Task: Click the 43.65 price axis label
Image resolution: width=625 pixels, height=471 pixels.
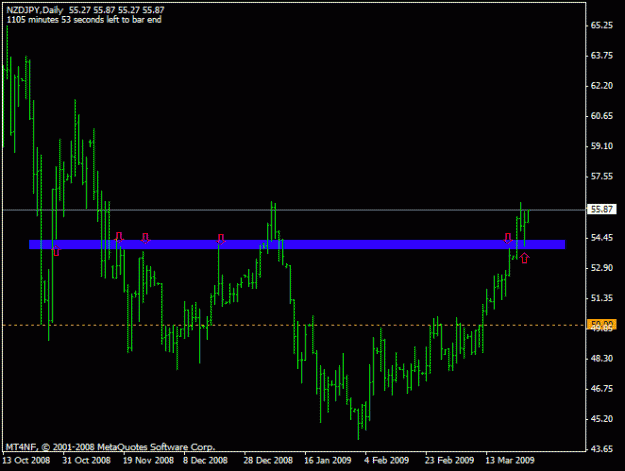Action: coord(601,449)
